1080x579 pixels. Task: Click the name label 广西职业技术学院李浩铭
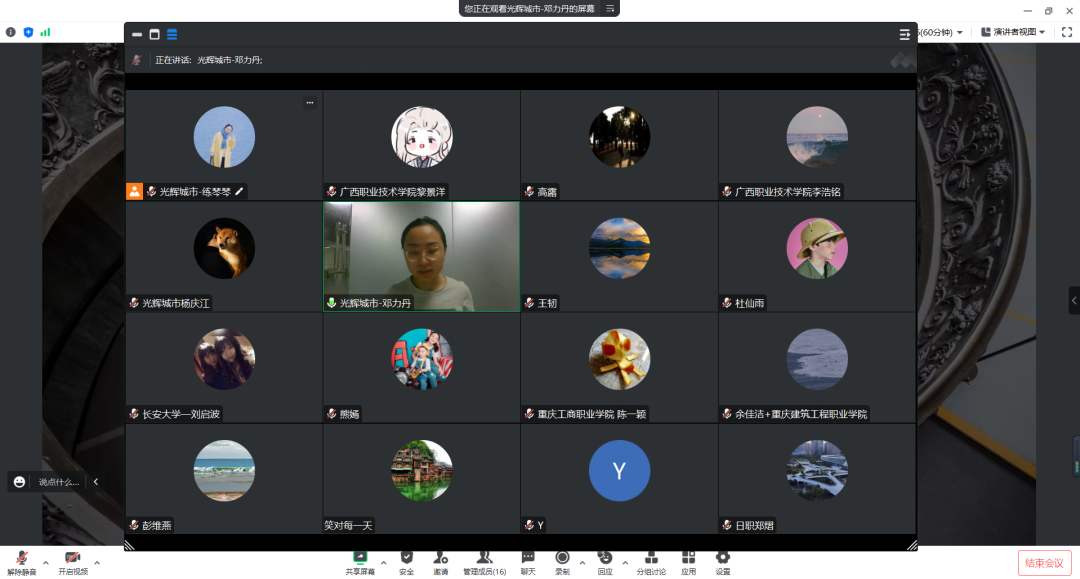coord(787,192)
